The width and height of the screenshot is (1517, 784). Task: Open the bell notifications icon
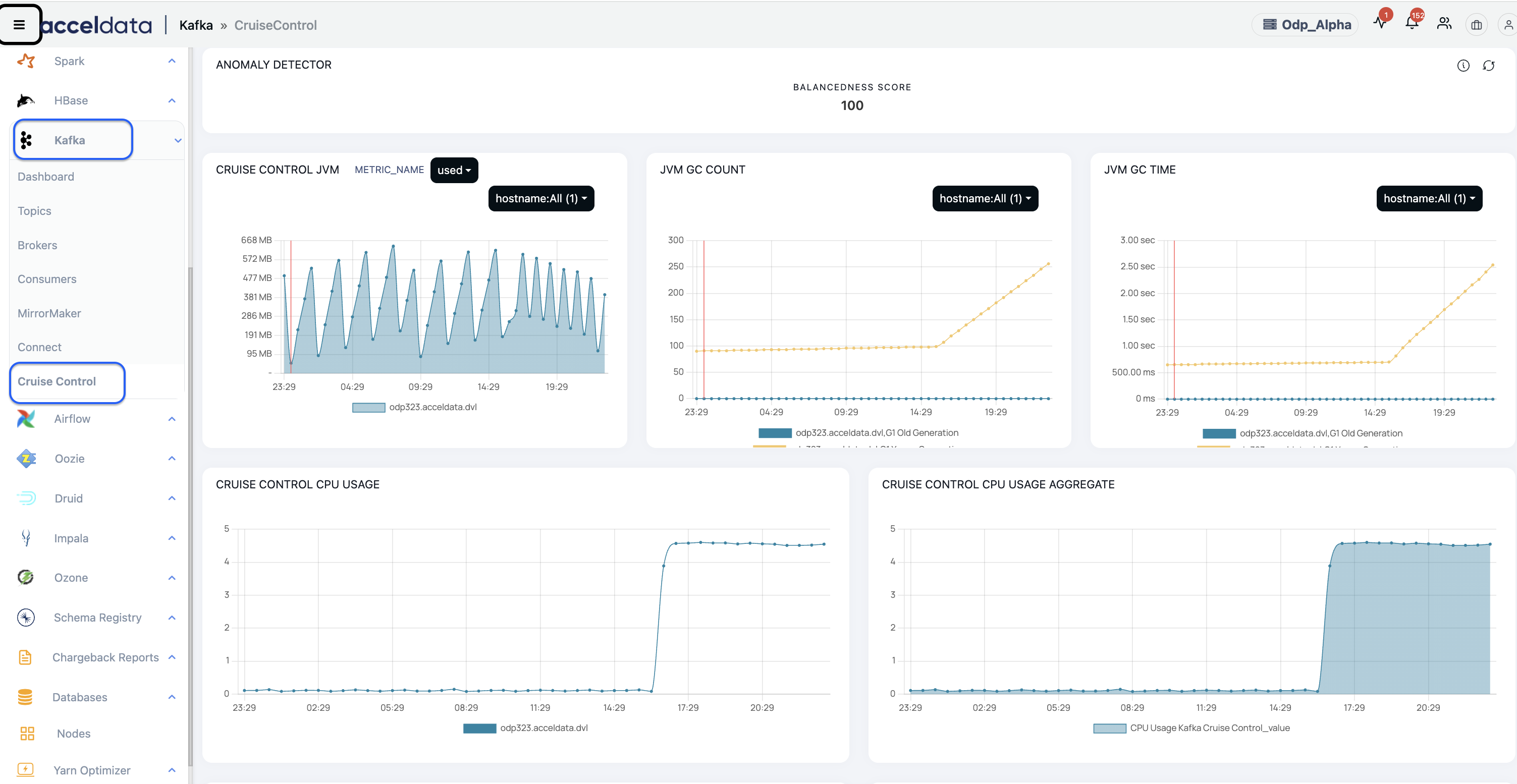coord(1412,24)
